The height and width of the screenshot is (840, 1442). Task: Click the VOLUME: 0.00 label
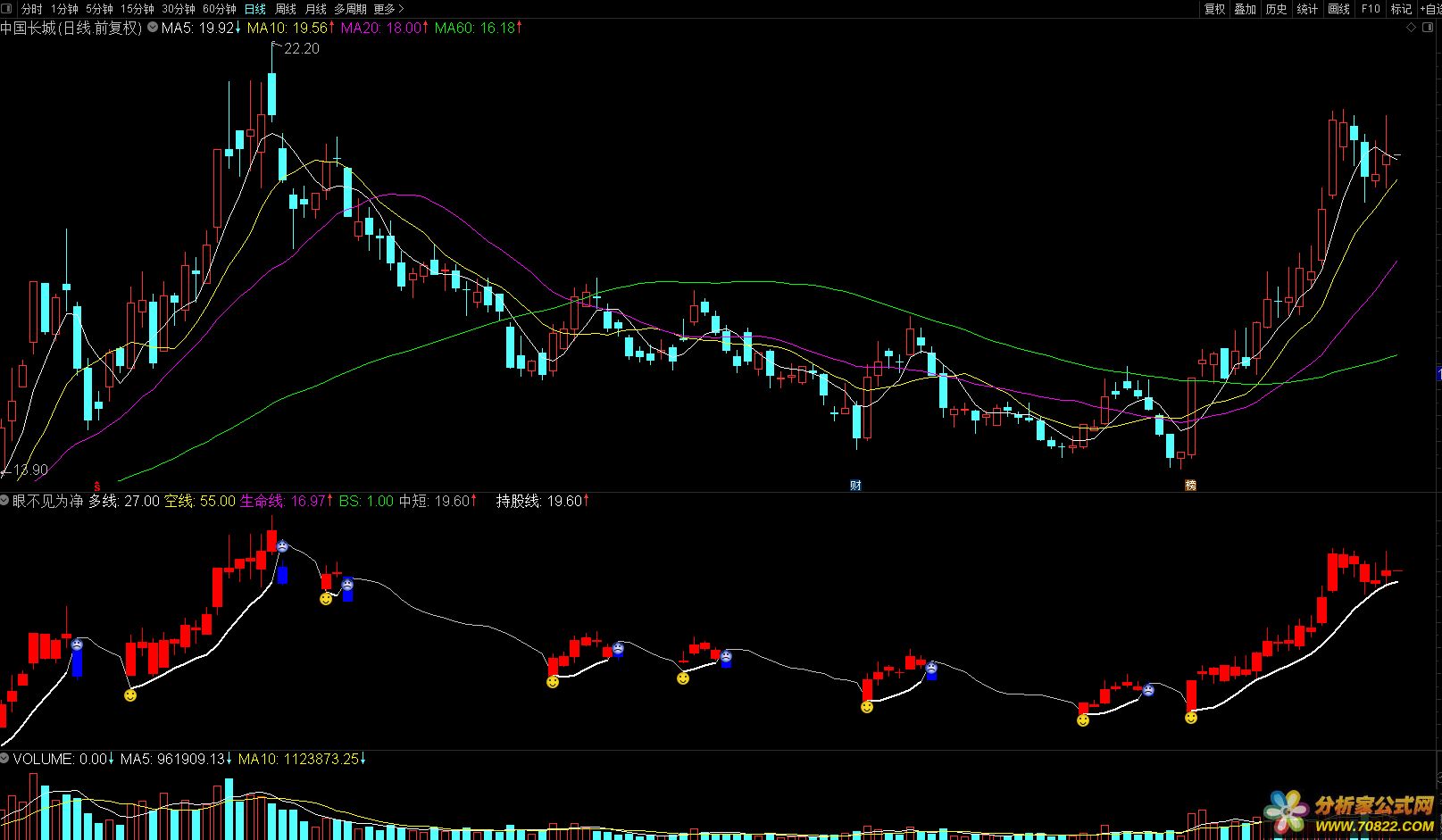pos(63,759)
